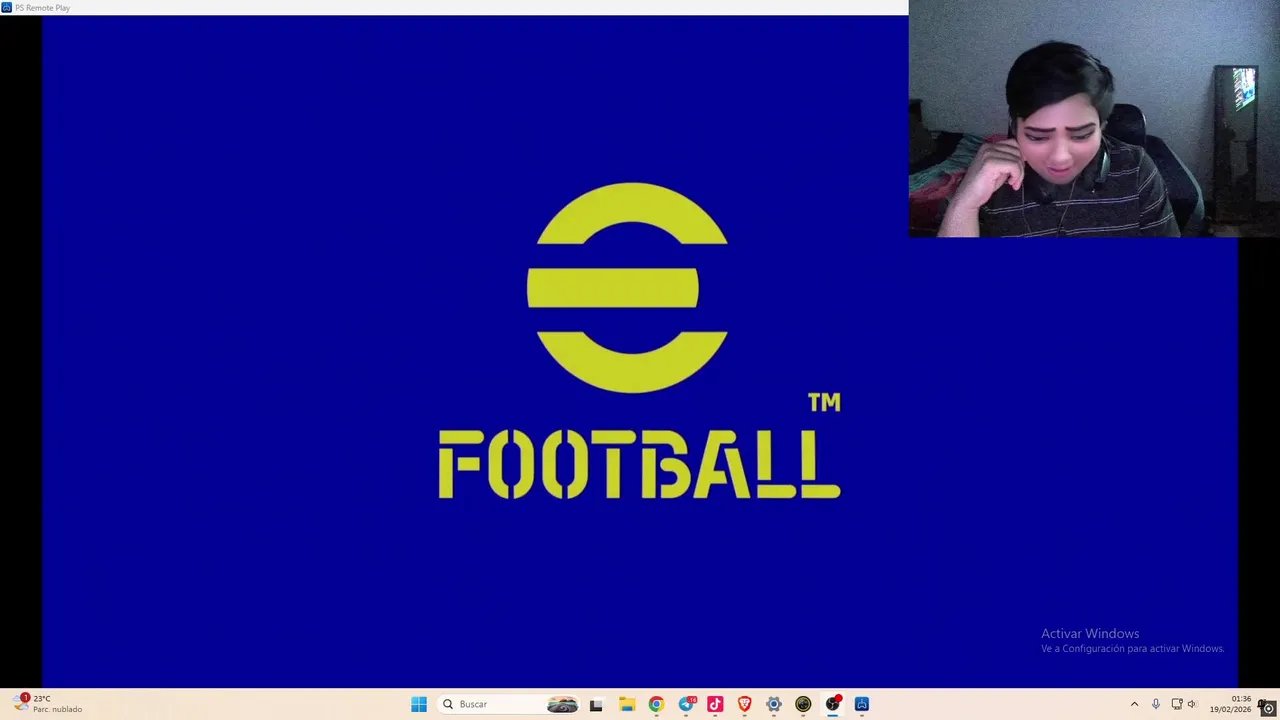Click the webcam overlay thumbnail
Screen dimensions: 1280x720
[1094, 118]
